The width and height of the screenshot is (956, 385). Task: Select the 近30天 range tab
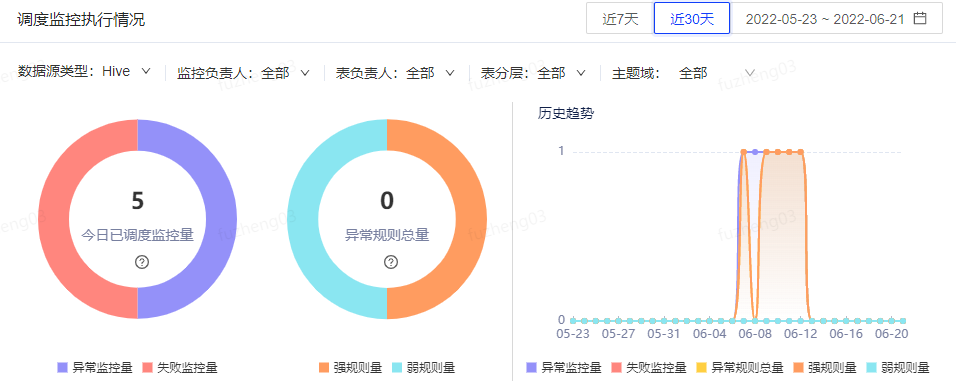(x=692, y=19)
